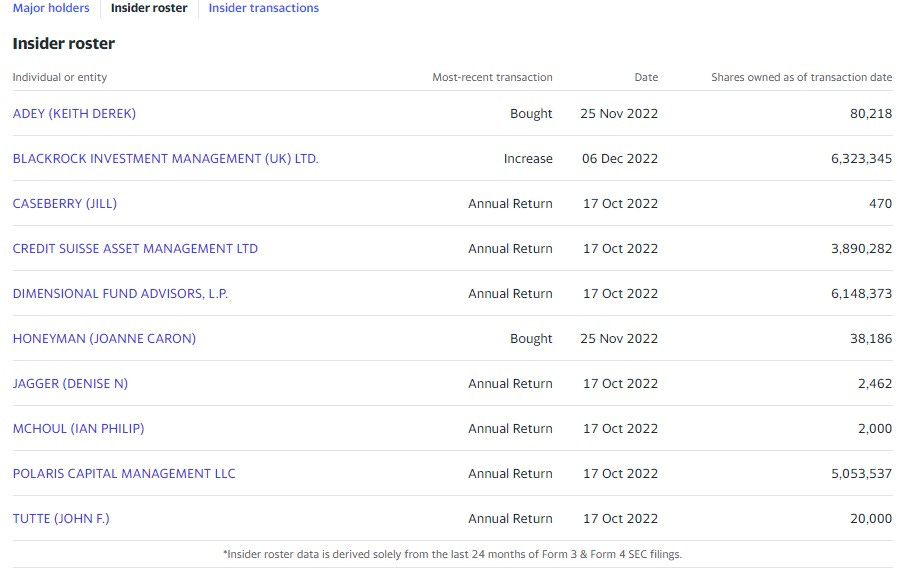Click 25 Nov 2022 date in Honeyman row

(x=619, y=338)
